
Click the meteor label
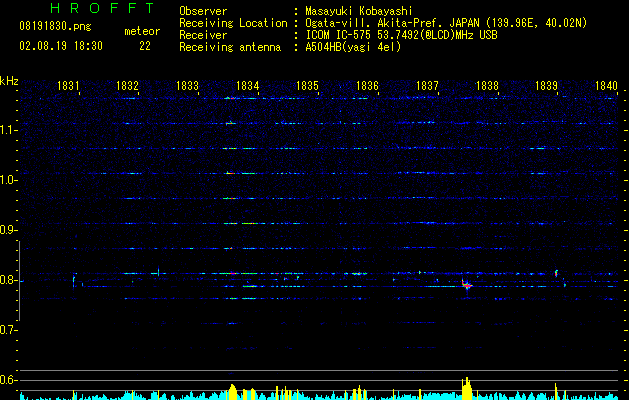coord(142,31)
